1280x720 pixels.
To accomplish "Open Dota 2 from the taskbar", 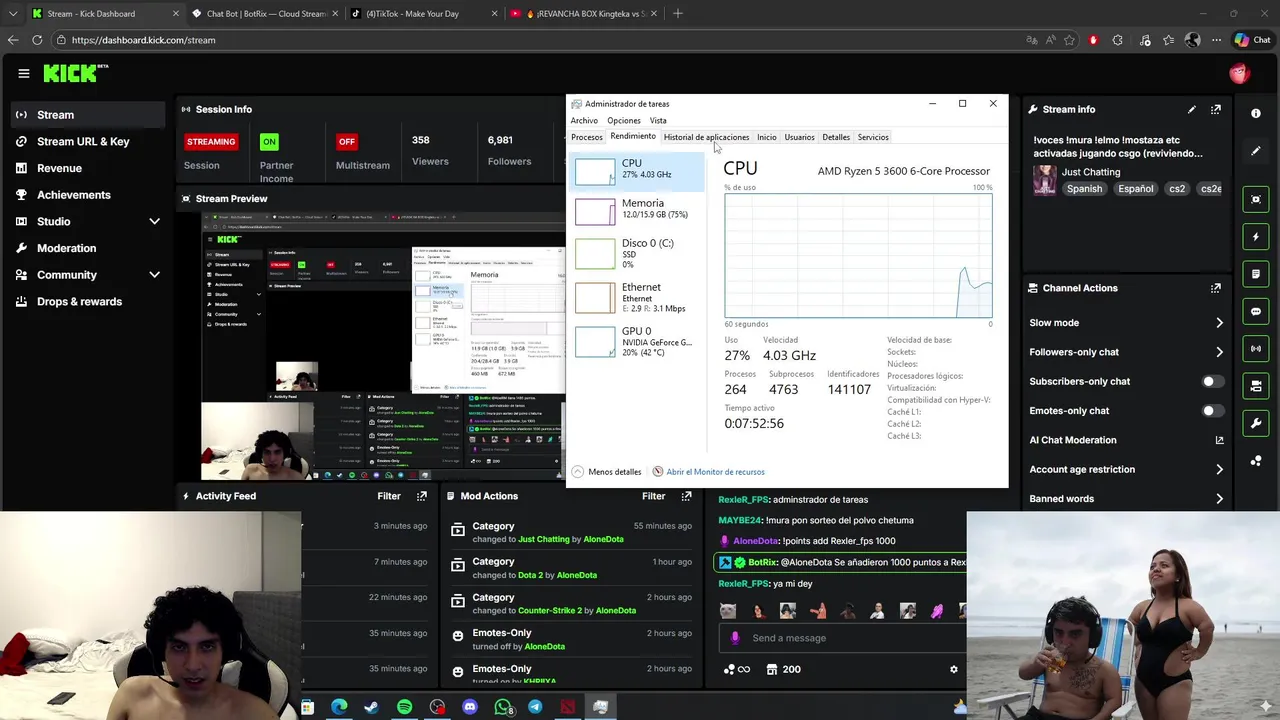I will tap(568, 707).
